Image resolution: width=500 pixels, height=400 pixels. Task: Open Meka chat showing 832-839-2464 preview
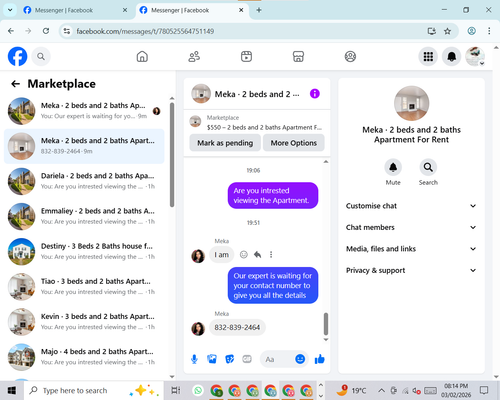pyautogui.click(x=84, y=146)
